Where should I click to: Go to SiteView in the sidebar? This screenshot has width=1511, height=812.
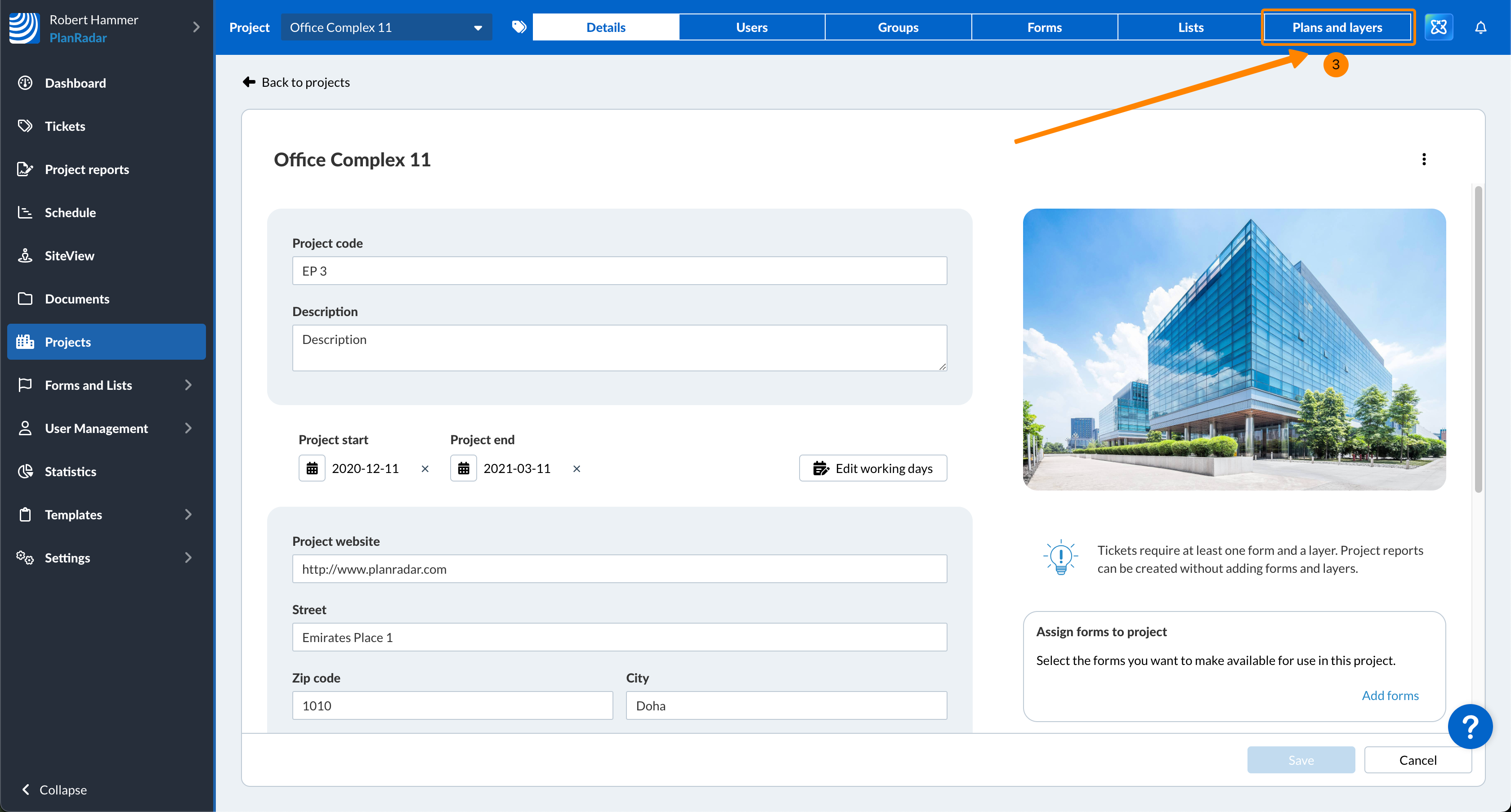coord(69,256)
